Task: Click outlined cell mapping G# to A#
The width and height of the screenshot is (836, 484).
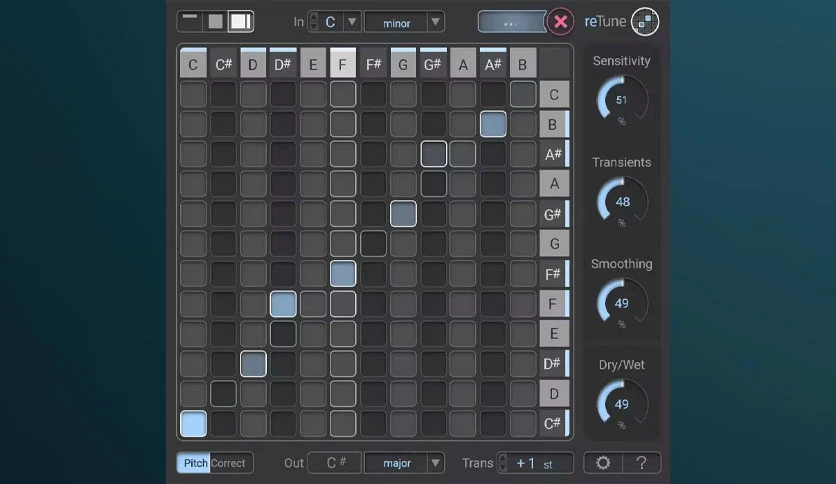Action: pos(433,154)
